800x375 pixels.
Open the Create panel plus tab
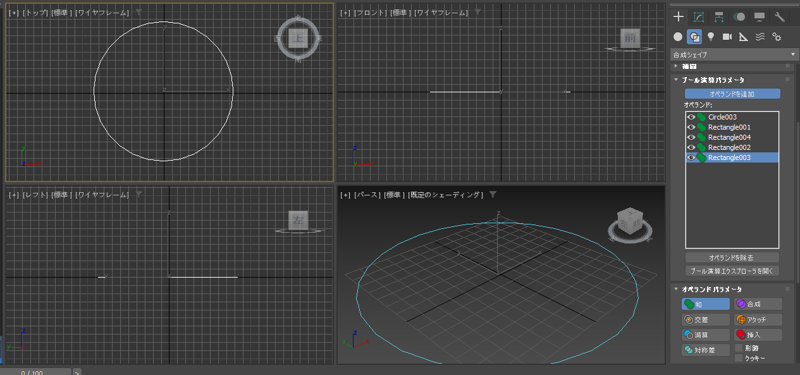[x=678, y=17]
